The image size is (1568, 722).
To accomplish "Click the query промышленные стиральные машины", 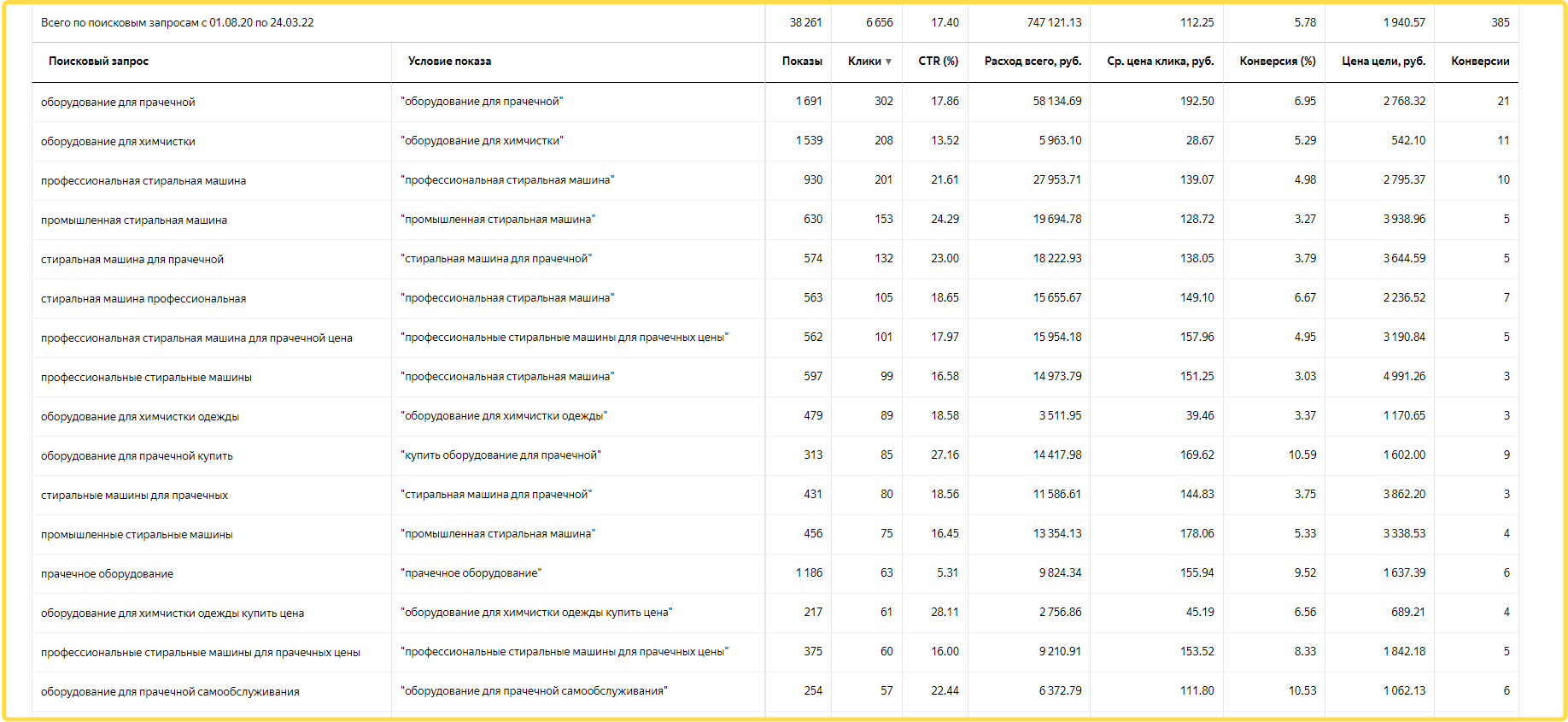I will pos(137,535).
